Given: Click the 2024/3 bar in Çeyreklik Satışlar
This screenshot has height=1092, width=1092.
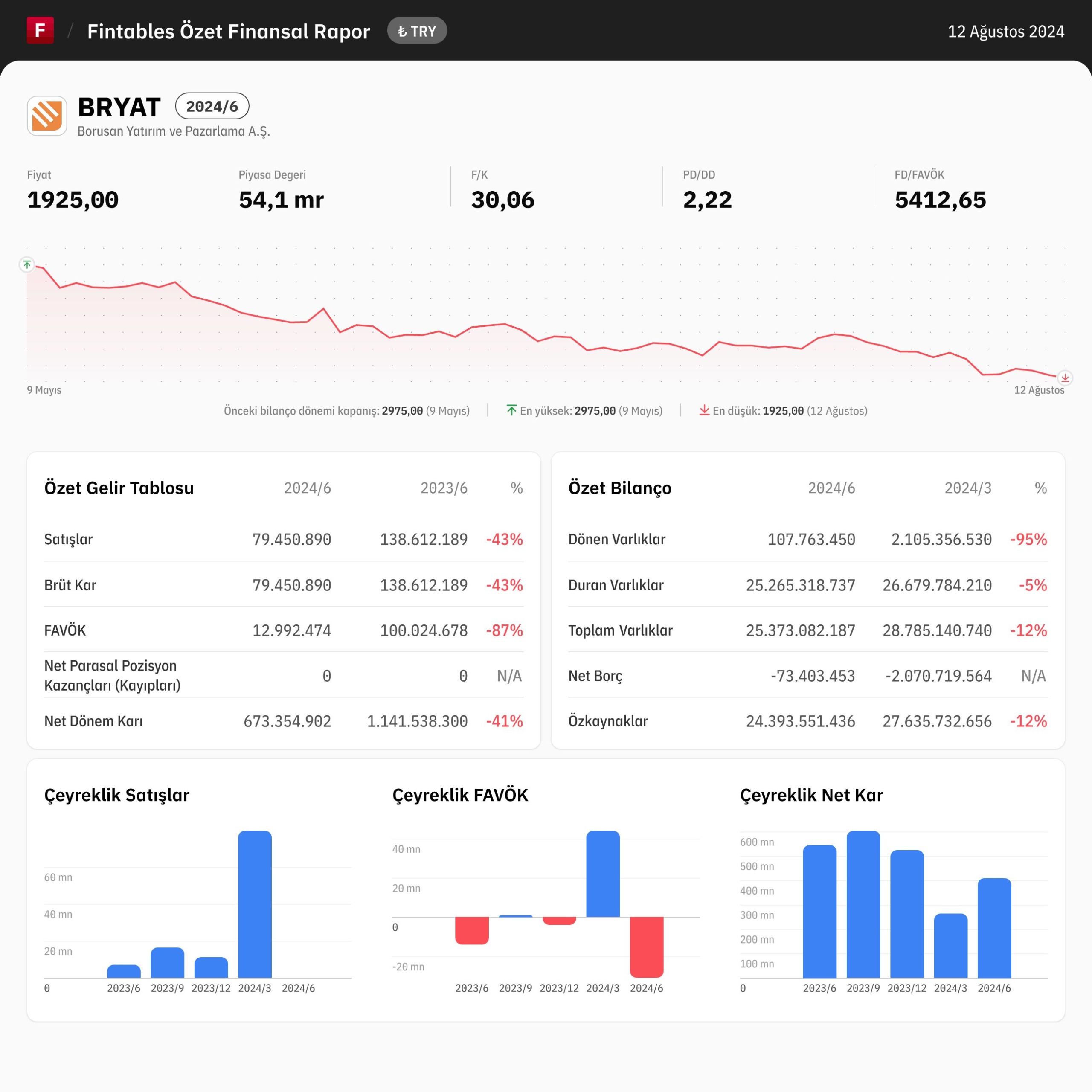Looking at the screenshot, I should click(255, 904).
